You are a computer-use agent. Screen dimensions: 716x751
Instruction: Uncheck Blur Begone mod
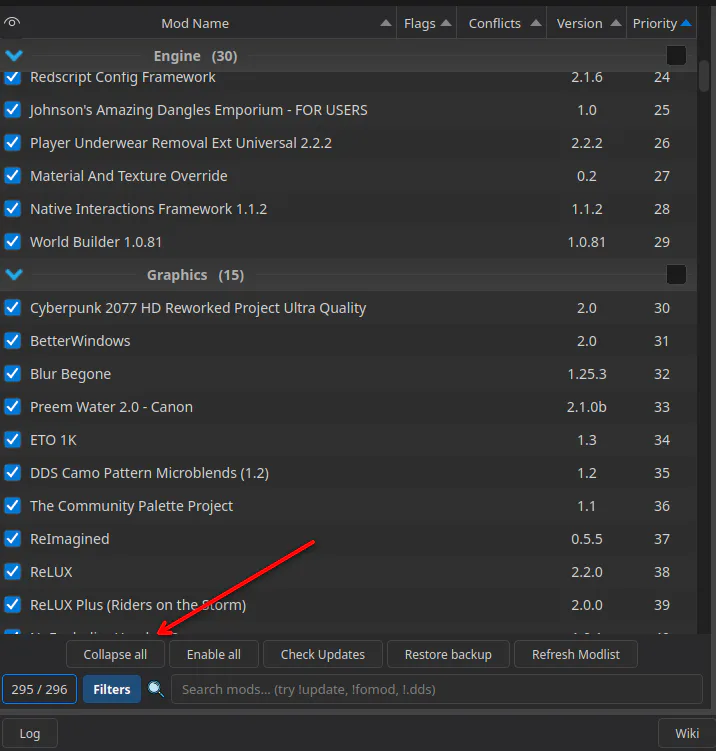pos(12,374)
